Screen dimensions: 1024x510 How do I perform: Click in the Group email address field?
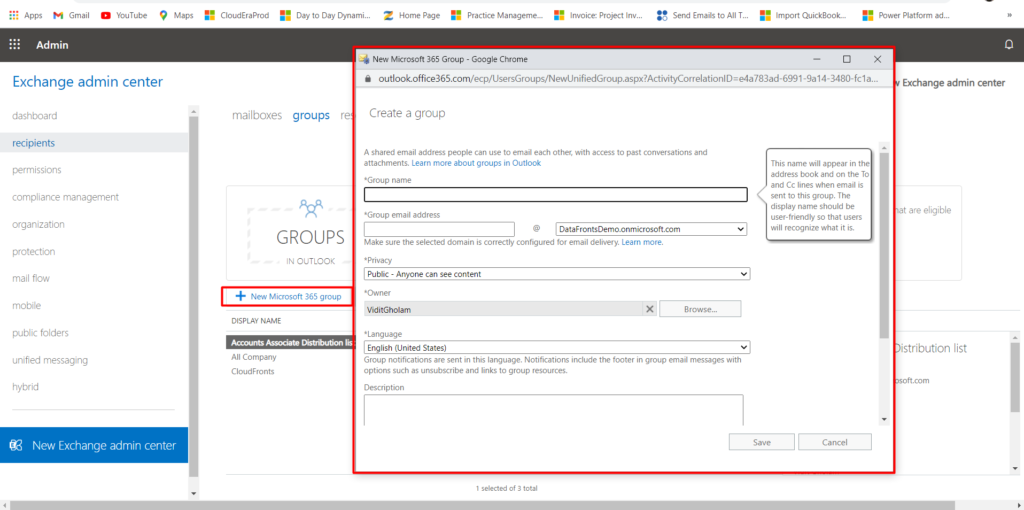[x=440, y=229]
